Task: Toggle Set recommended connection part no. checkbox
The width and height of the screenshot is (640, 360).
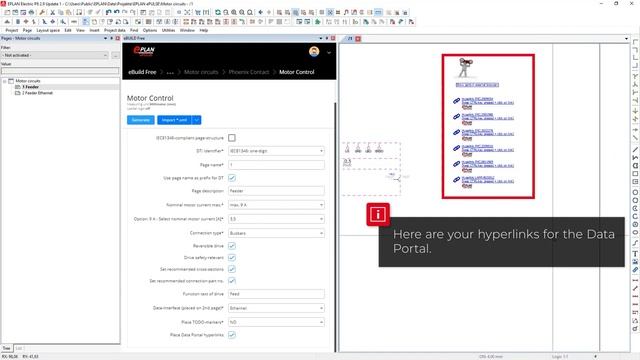Action: tap(232, 281)
